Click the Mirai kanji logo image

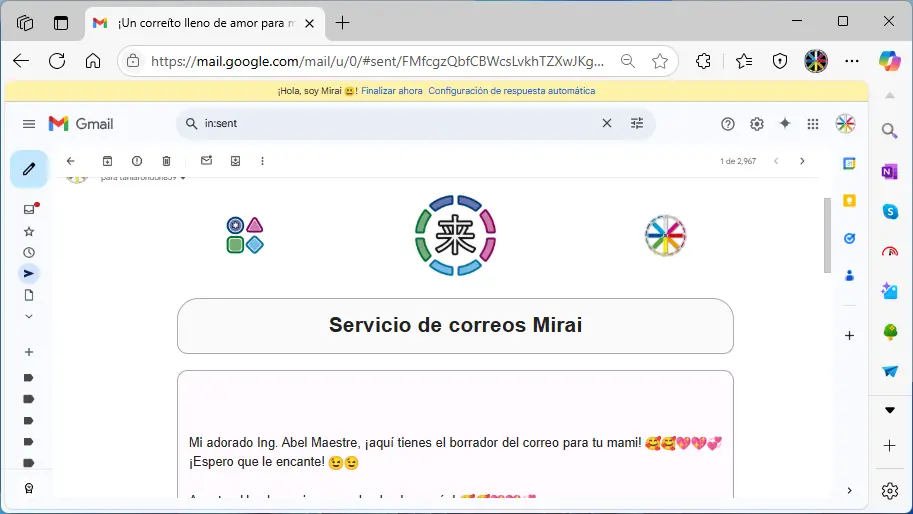455,235
